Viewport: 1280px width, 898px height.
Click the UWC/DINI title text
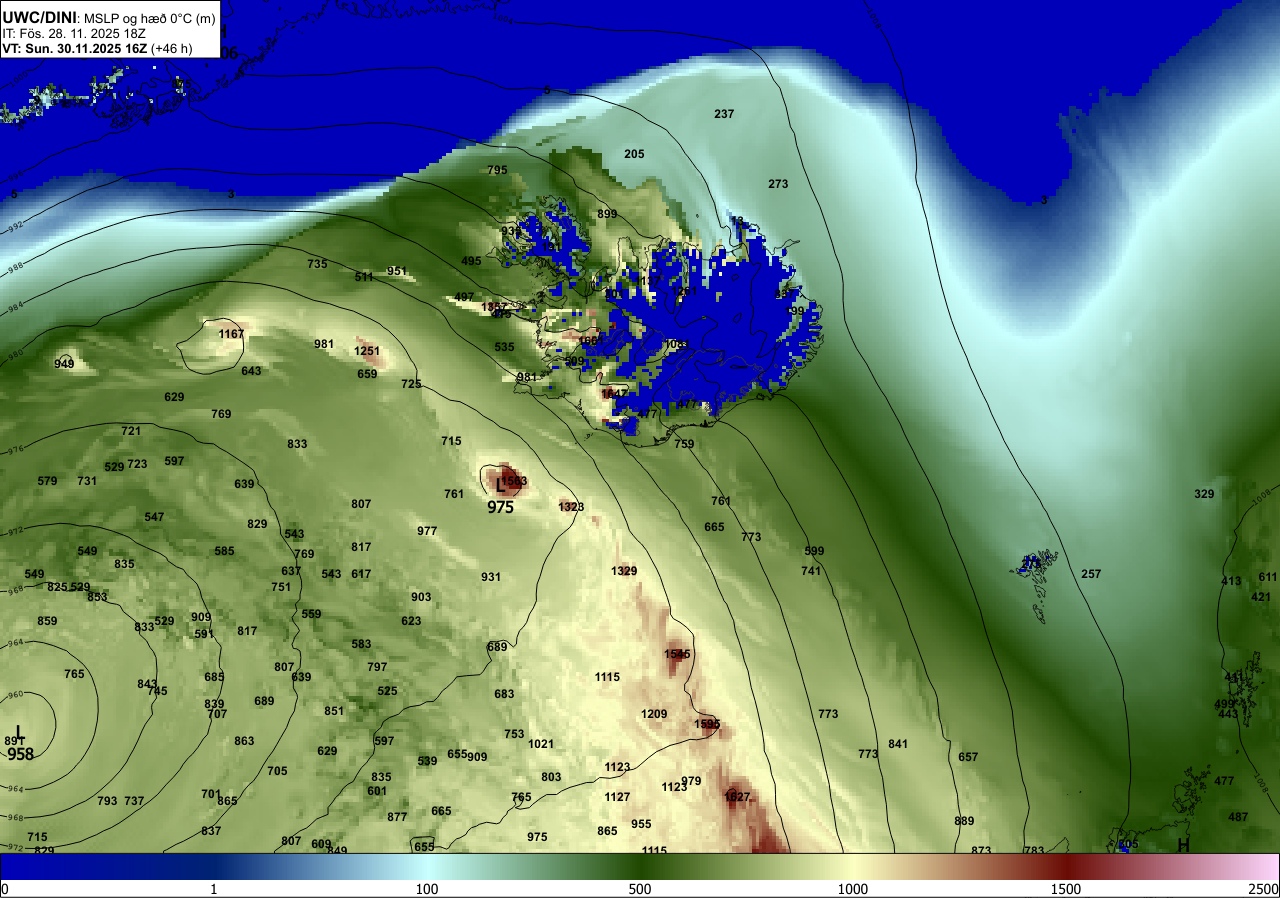tap(39, 17)
